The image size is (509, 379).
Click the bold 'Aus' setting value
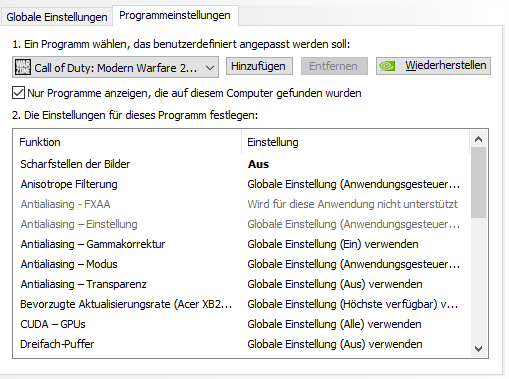(258, 164)
